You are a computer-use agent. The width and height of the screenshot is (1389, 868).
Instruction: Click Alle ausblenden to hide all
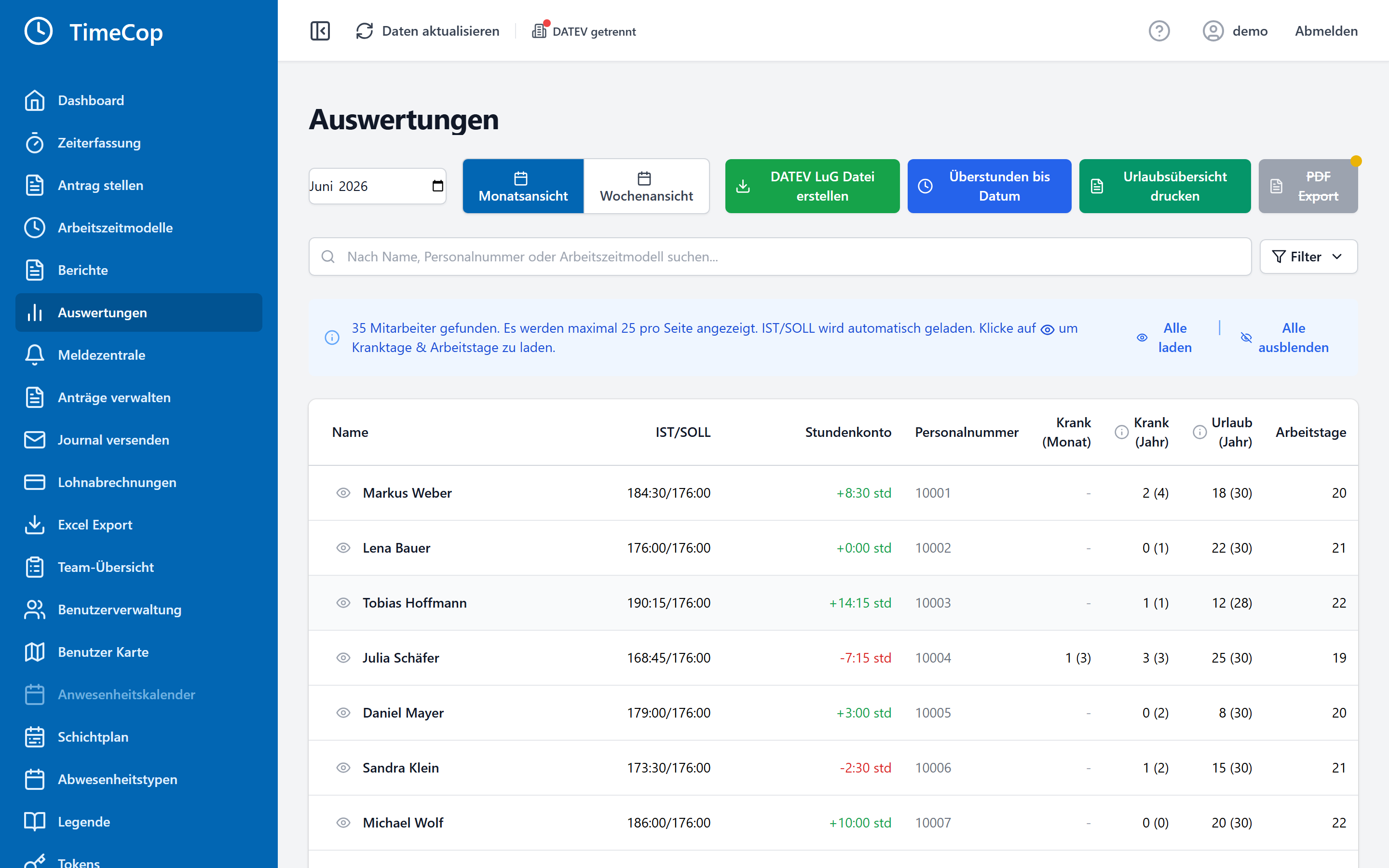pyautogui.click(x=1284, y=338)
